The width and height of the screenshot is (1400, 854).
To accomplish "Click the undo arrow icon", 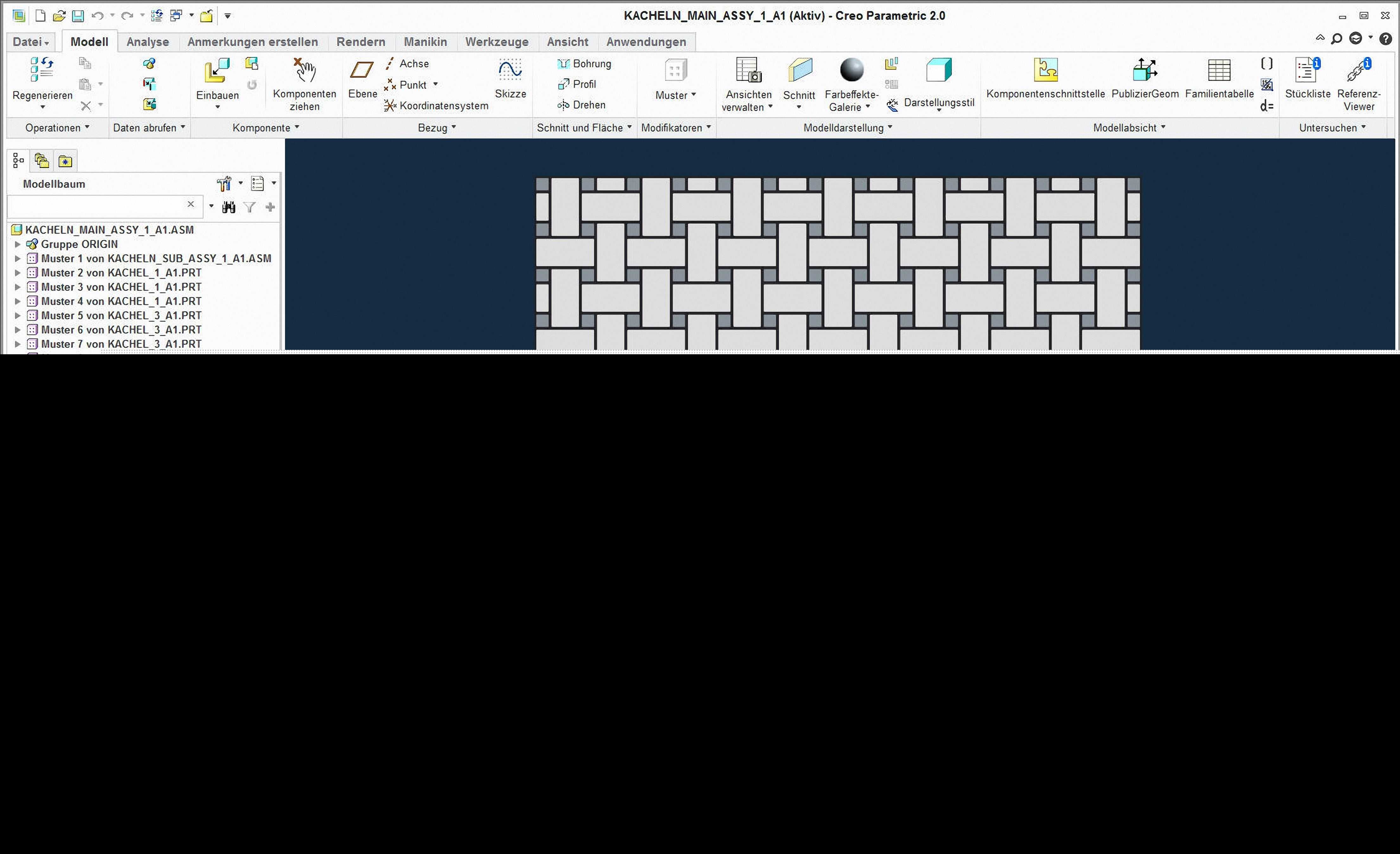I will pos(97,16).
